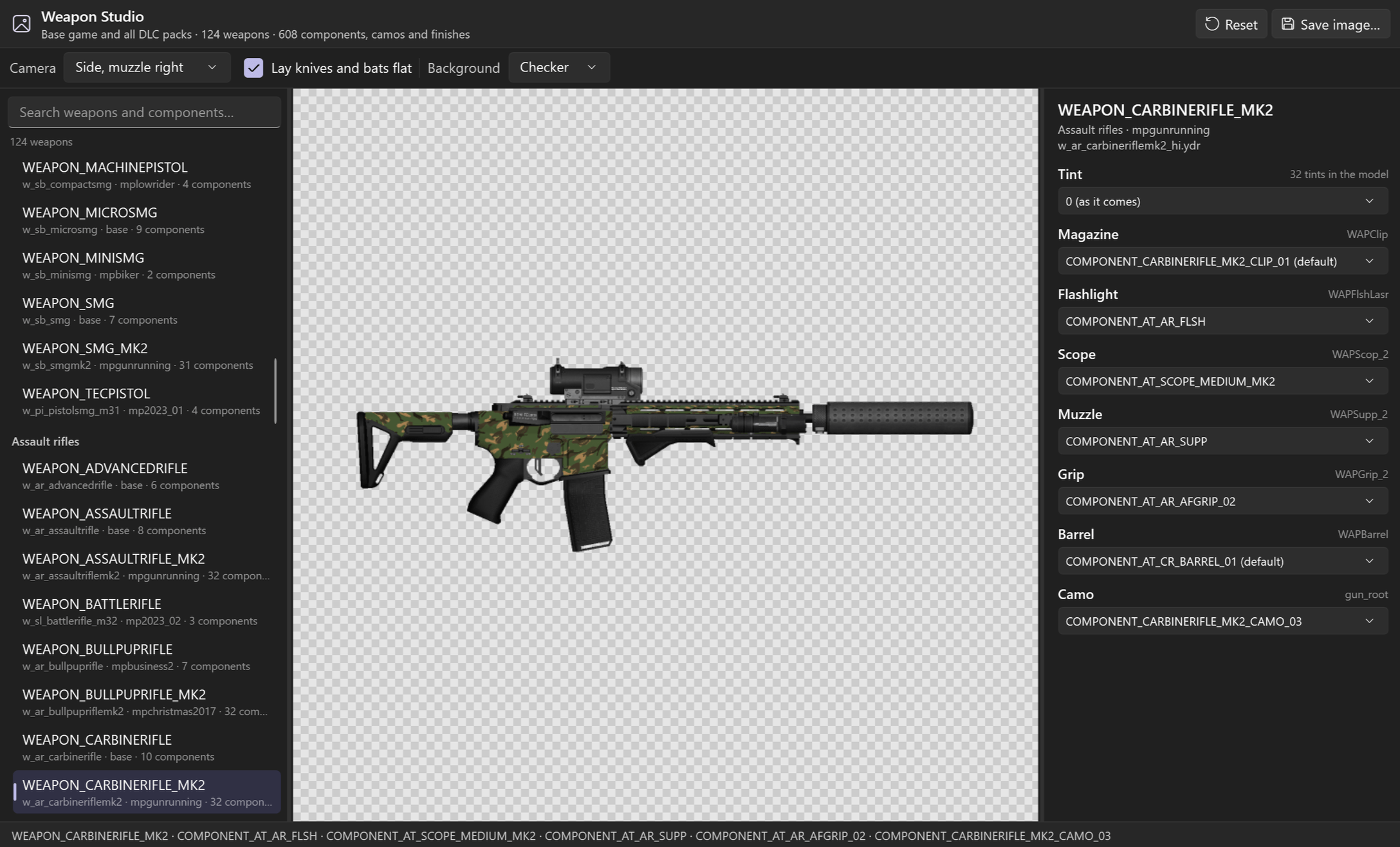Screen dimensions: 1400x847
Task: Open the Flashlight component dropdown
Action: pyautogui.click(x=1222, y=321)
